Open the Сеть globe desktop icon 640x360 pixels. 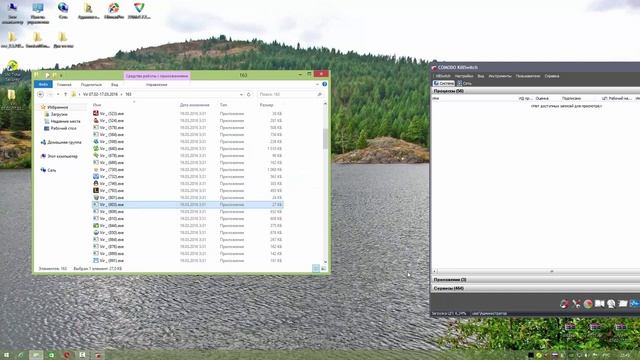click(63, 11)
